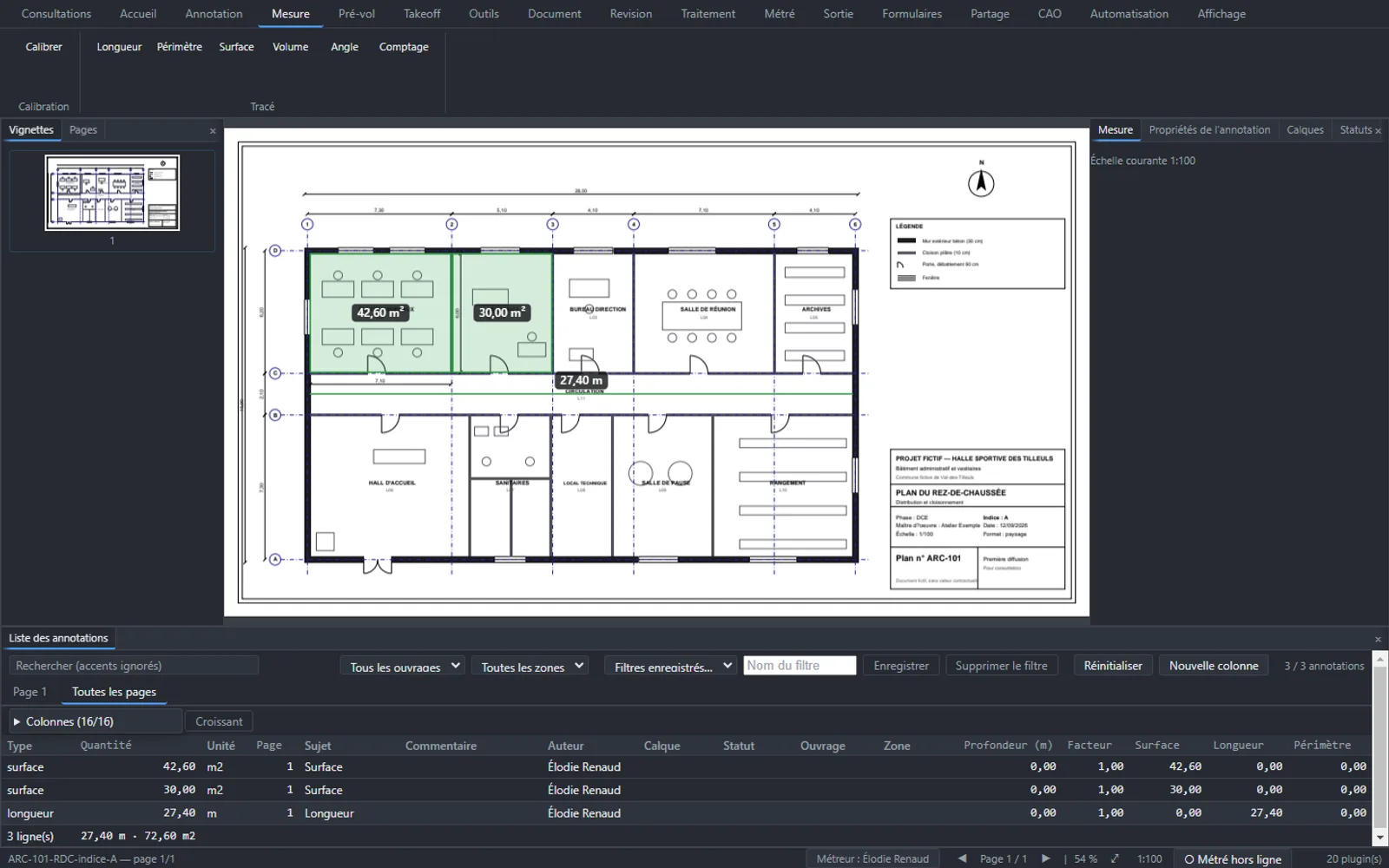
Task: Open the Propriétés de l'annotation tab
Action: pyautogui.click(x=1209, y=130)
